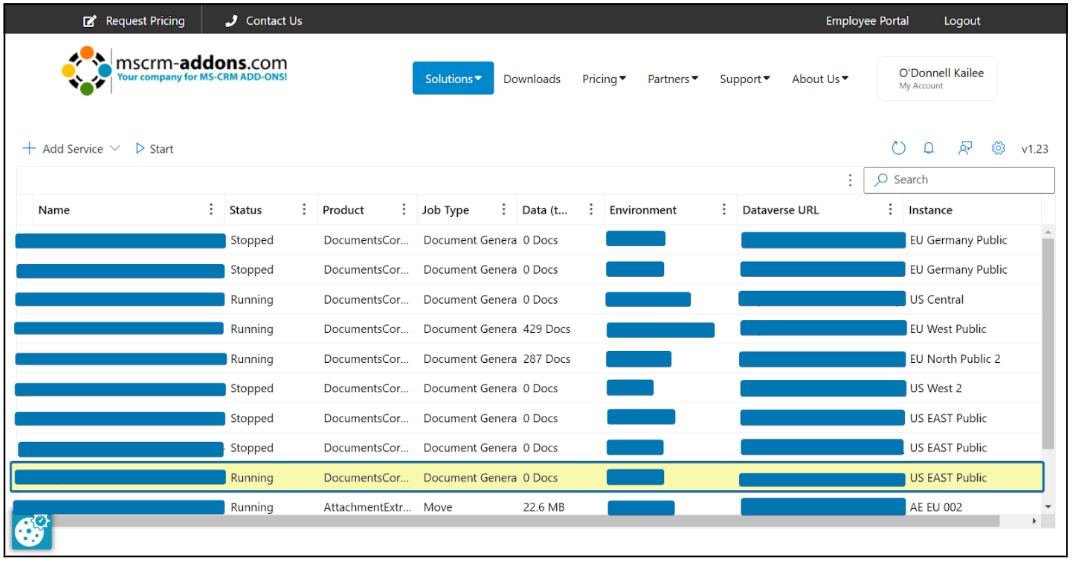Click the mscrm-addons.com logo
The image size is (1074, 562).
tap(174, 71)
